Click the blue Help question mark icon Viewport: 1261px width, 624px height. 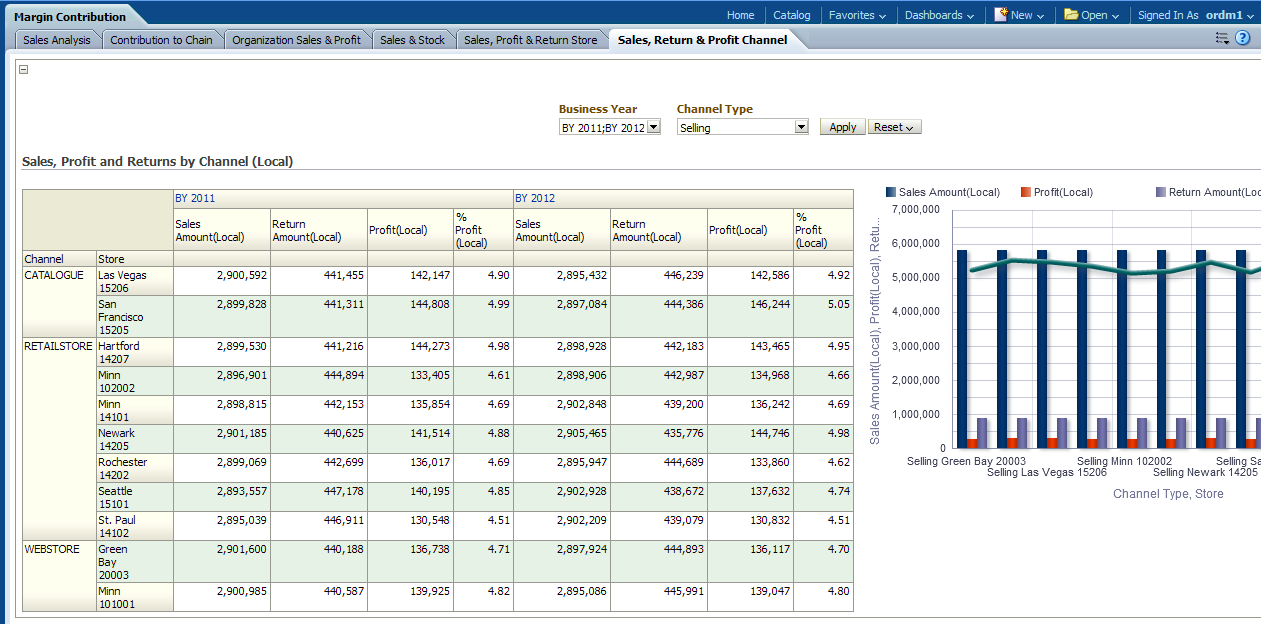tap(1243, 38)
